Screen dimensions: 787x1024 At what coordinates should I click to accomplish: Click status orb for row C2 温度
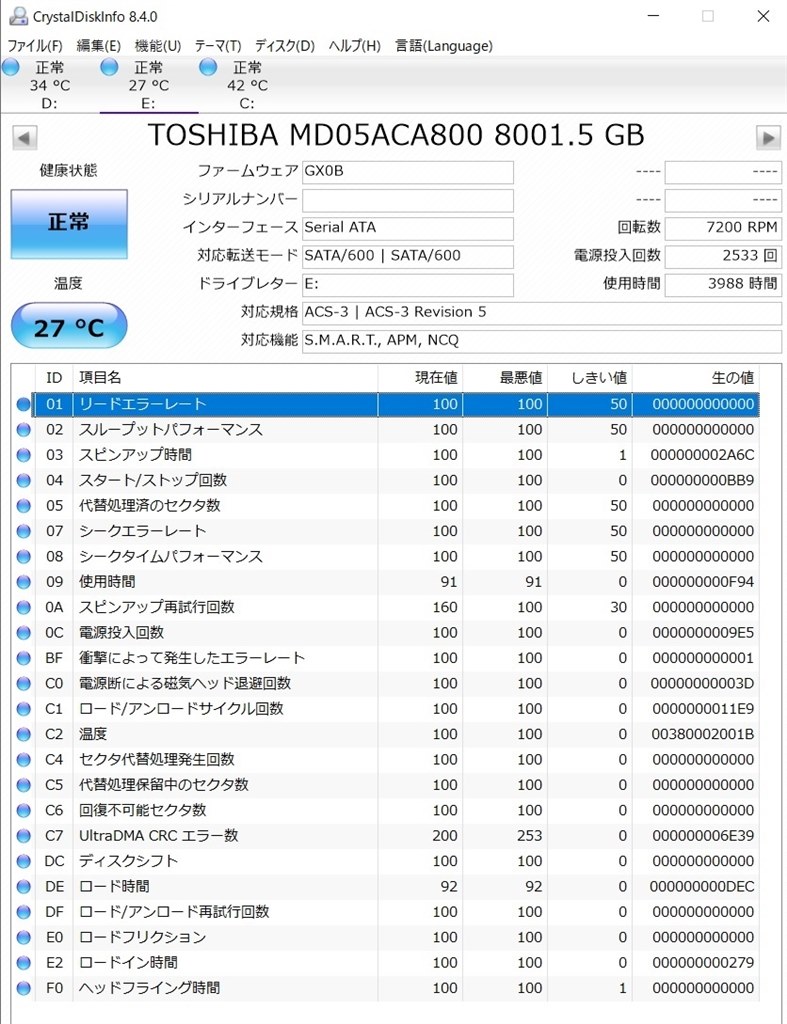click(24, 734)
